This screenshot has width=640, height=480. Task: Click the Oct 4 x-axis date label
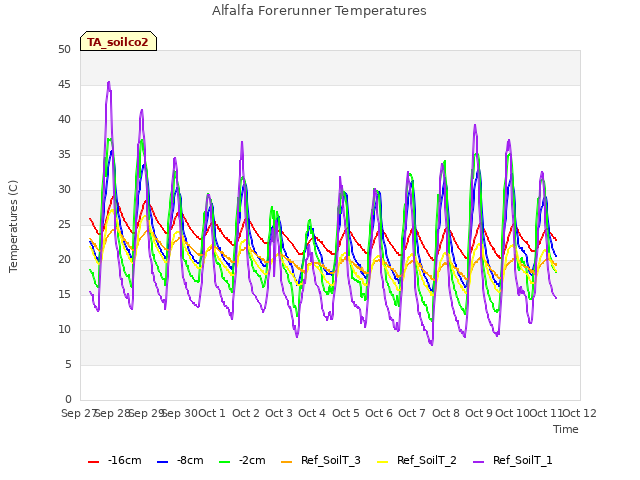click(312, 413)
